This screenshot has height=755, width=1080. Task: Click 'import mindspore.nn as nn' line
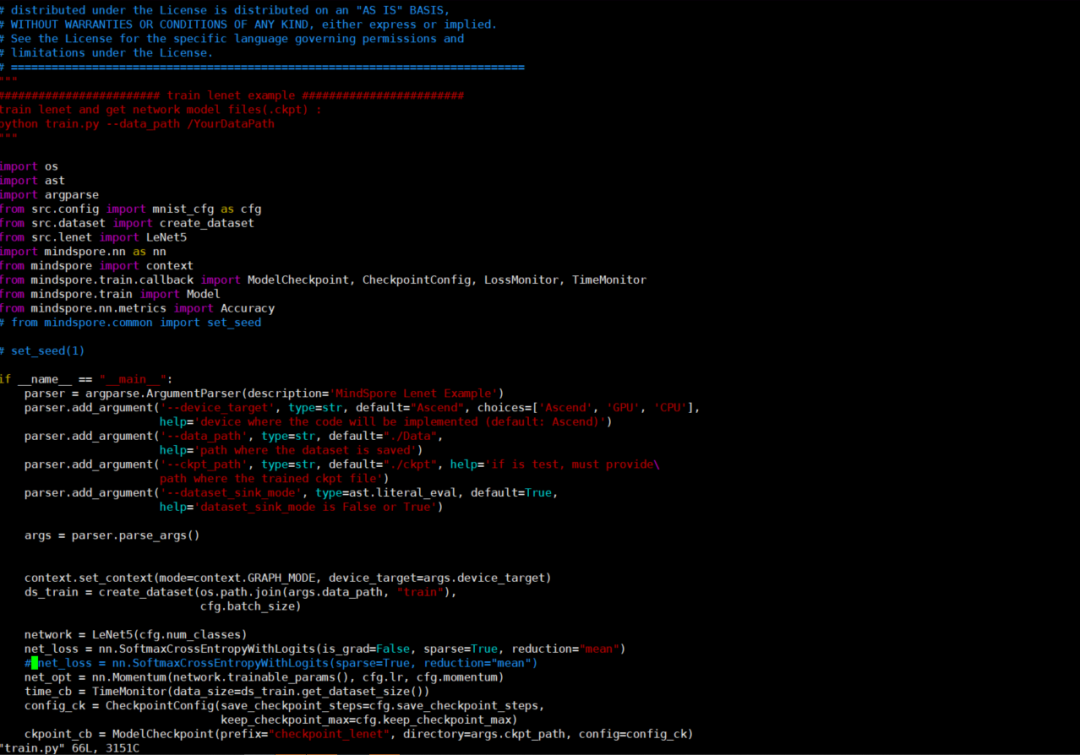pyautogui.click(x=83, y=251)
